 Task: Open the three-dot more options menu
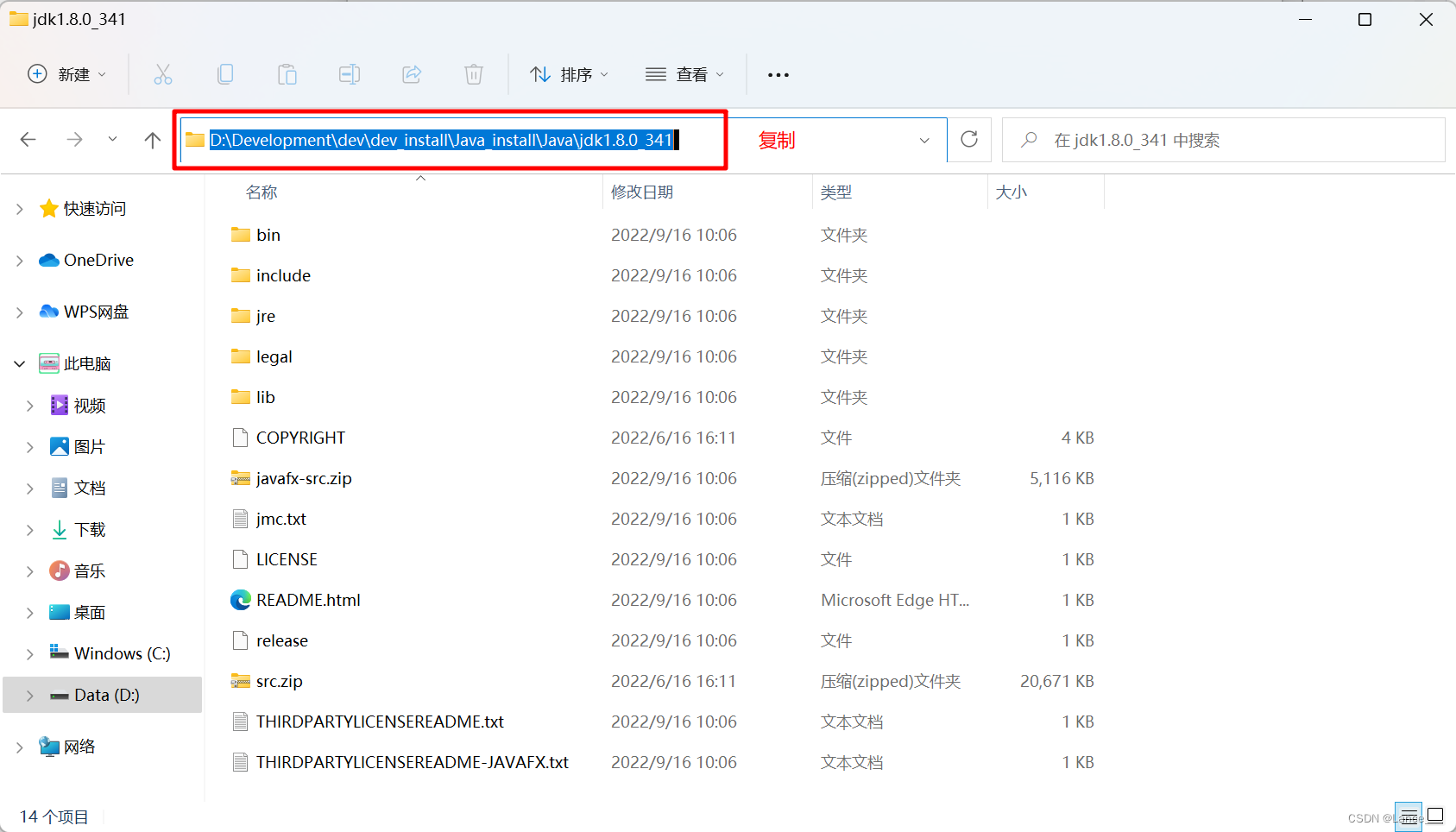point(778,75)
